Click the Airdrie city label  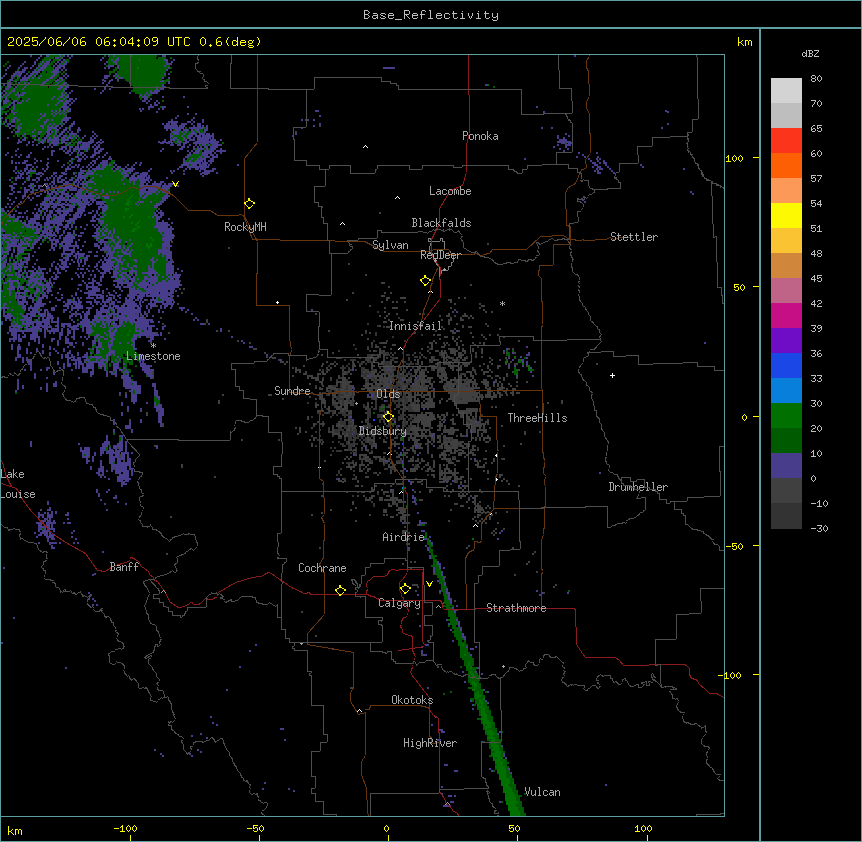coord(404,537)
